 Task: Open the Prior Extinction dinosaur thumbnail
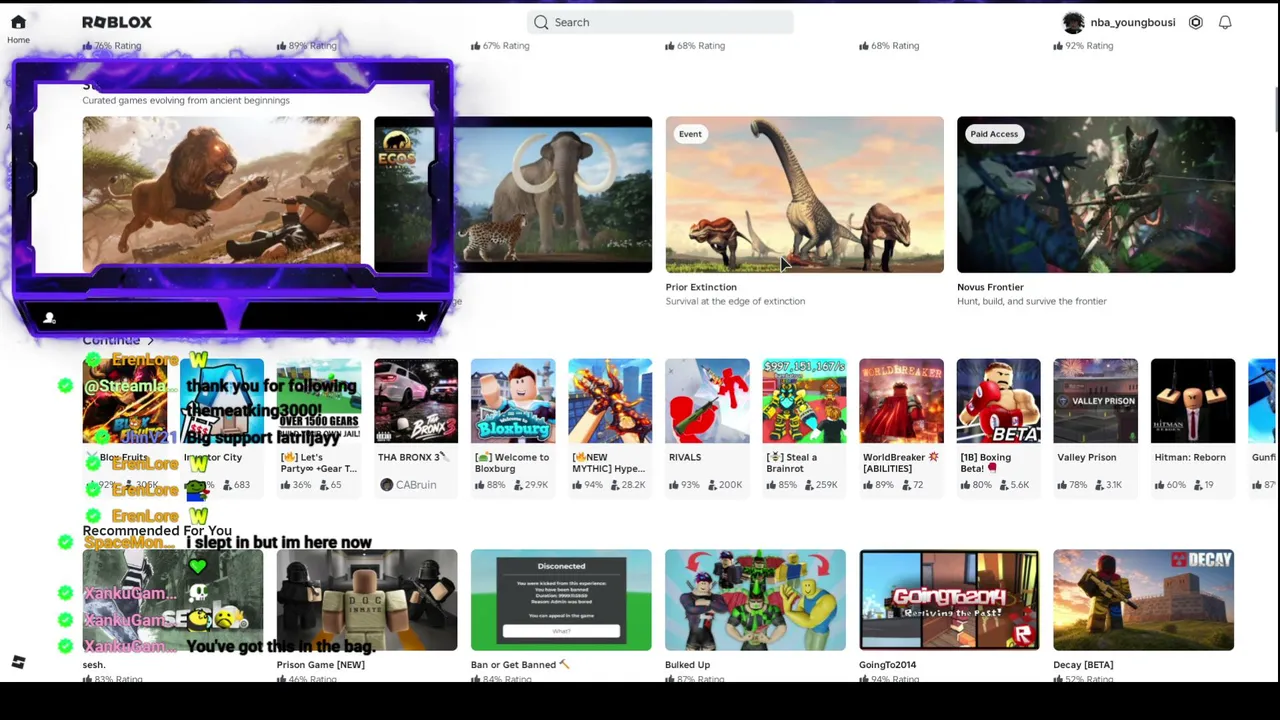(x=804, y=194)
